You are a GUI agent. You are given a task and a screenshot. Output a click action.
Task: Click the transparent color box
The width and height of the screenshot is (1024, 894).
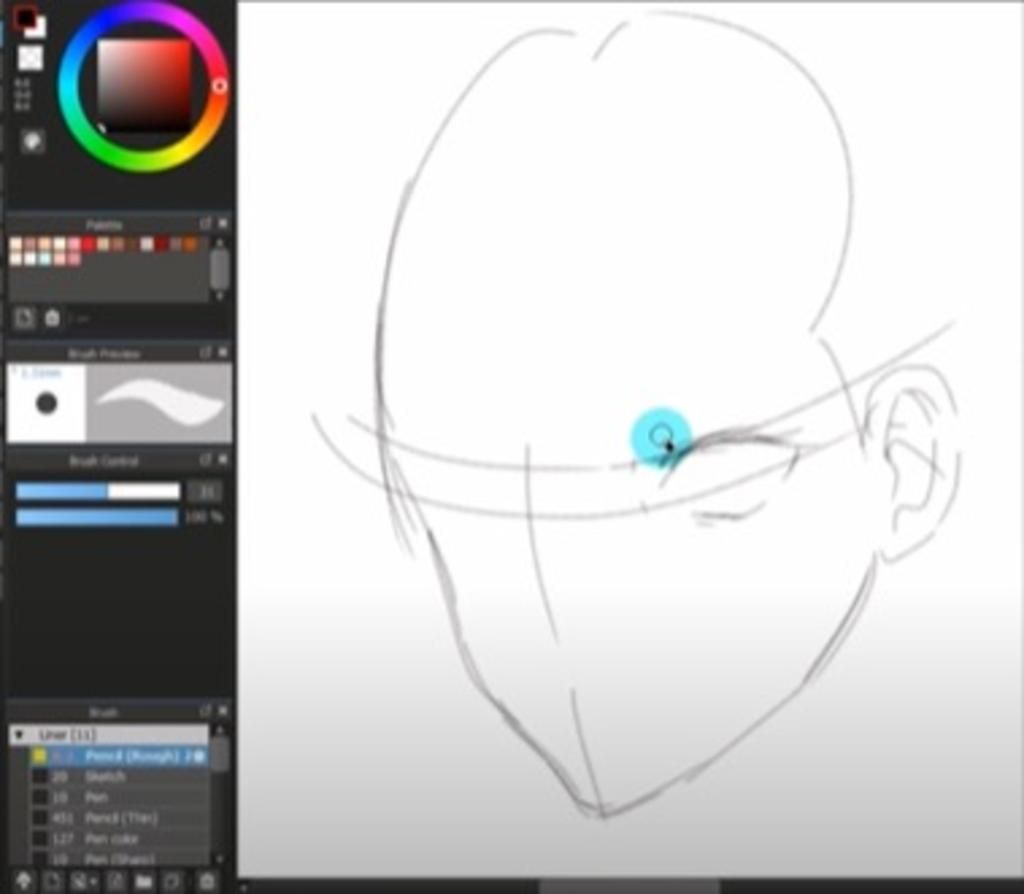pyautogui.click(x=30, y=57)
